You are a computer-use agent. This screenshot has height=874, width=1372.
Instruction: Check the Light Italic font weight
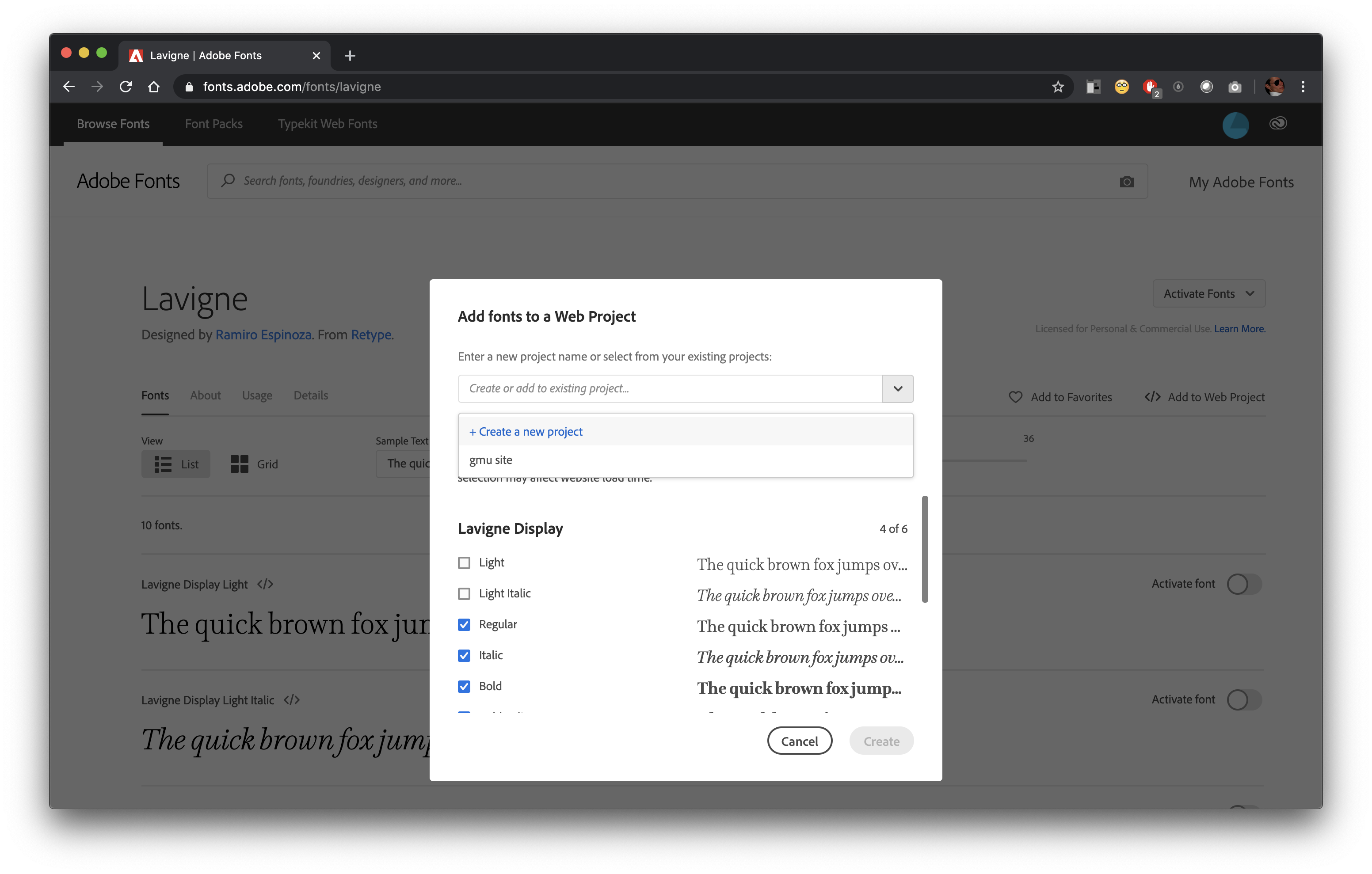464,594
